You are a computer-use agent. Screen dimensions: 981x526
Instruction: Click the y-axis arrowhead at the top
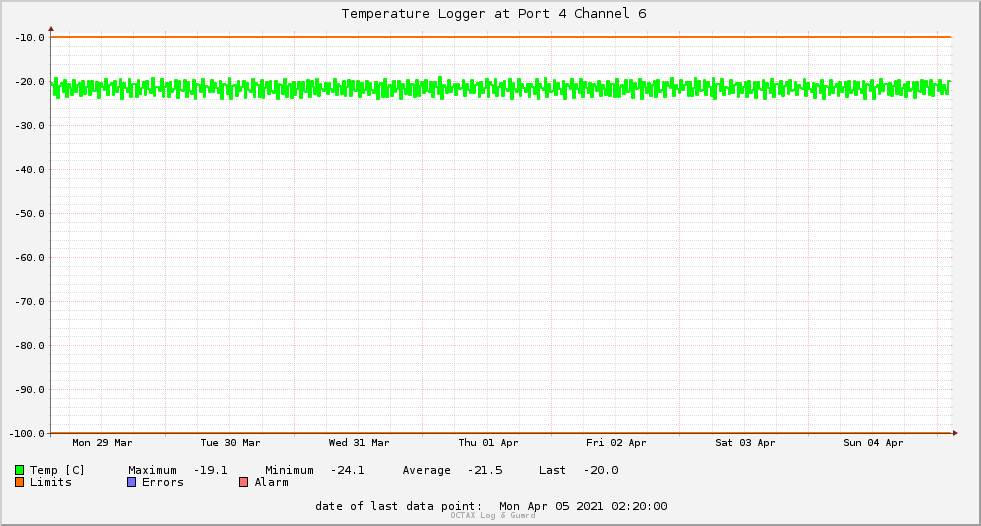51,29
